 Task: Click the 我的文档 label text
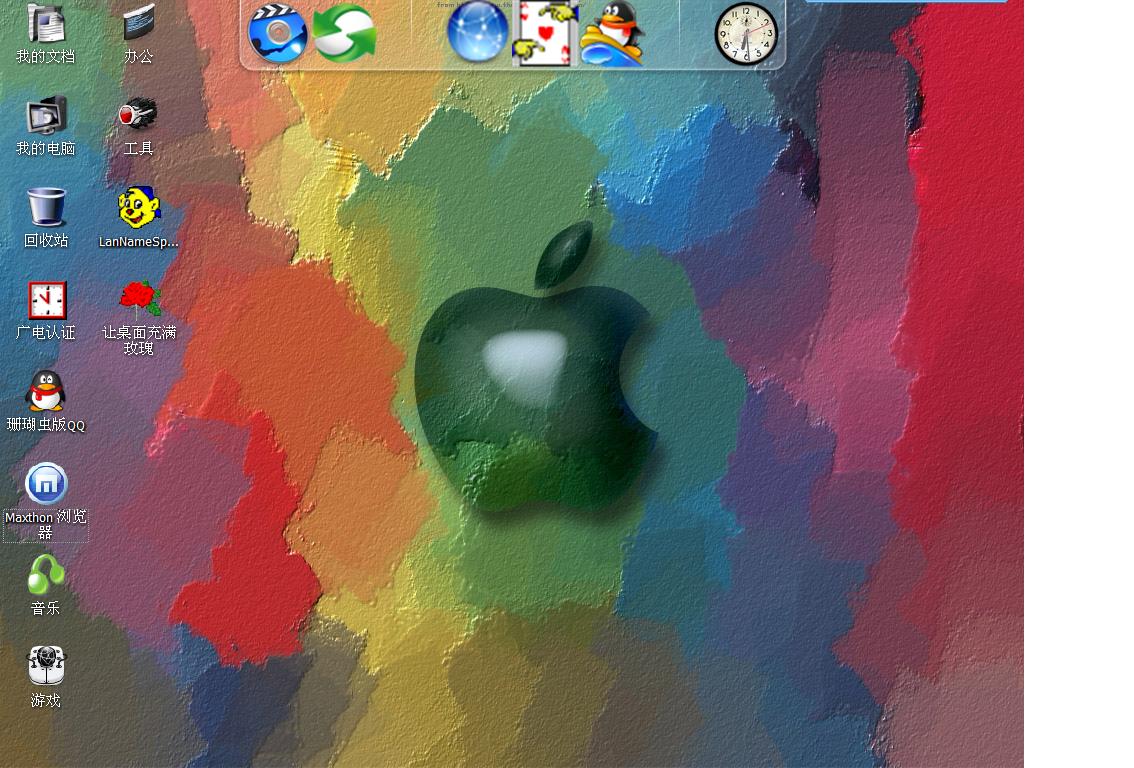point(46,56)
